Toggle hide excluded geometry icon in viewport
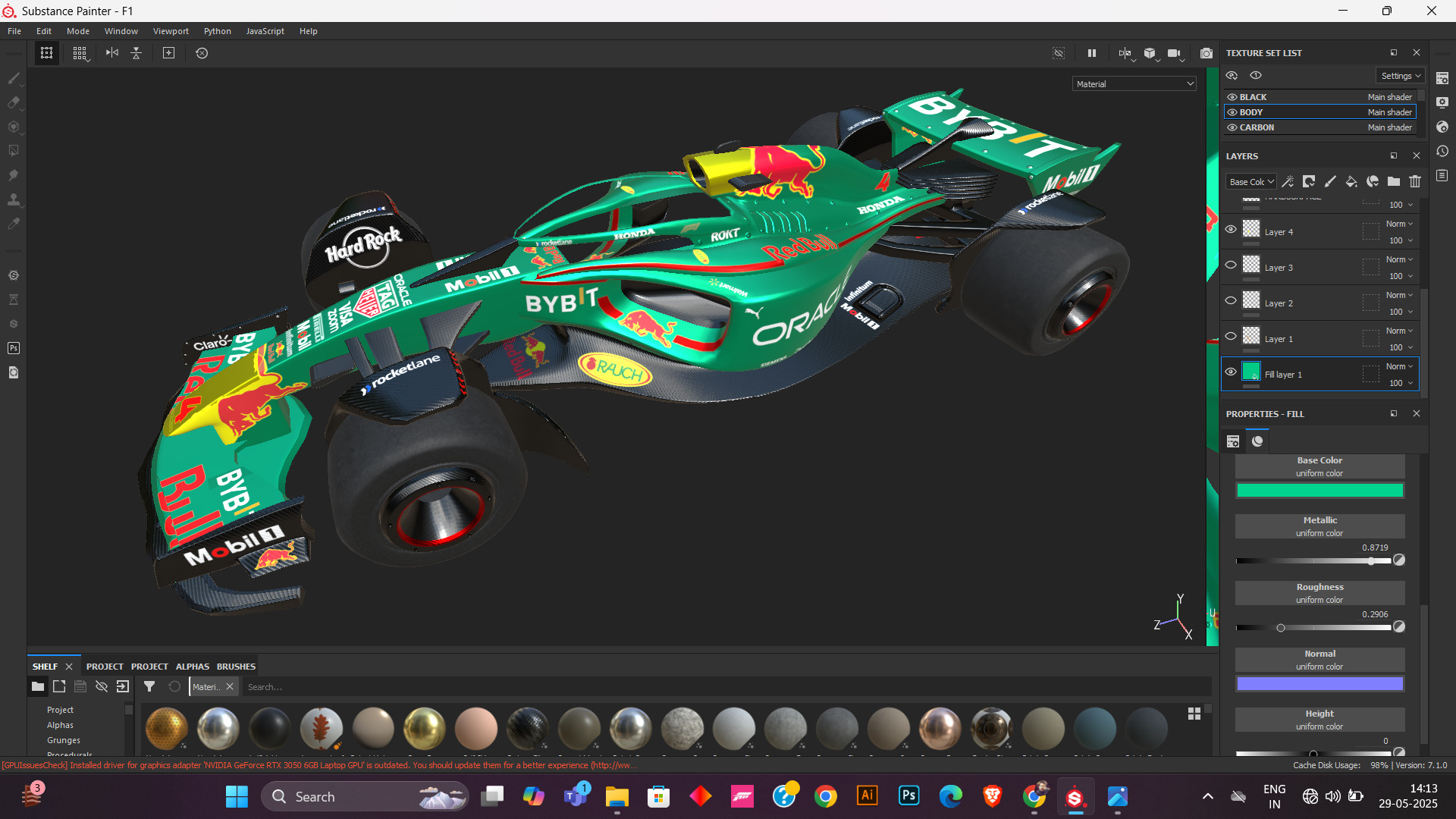Viewport: 1456px width, 819px height. point(1059,53)
